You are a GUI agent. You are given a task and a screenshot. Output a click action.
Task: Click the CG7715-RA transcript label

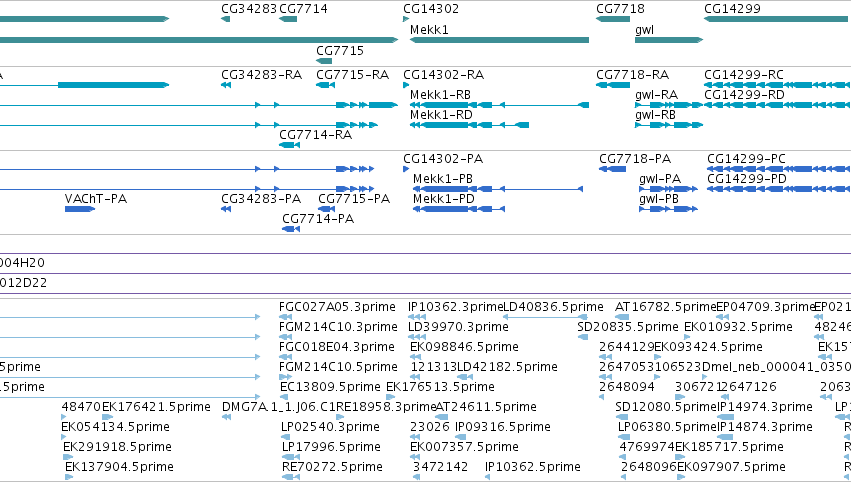[353, 75]
